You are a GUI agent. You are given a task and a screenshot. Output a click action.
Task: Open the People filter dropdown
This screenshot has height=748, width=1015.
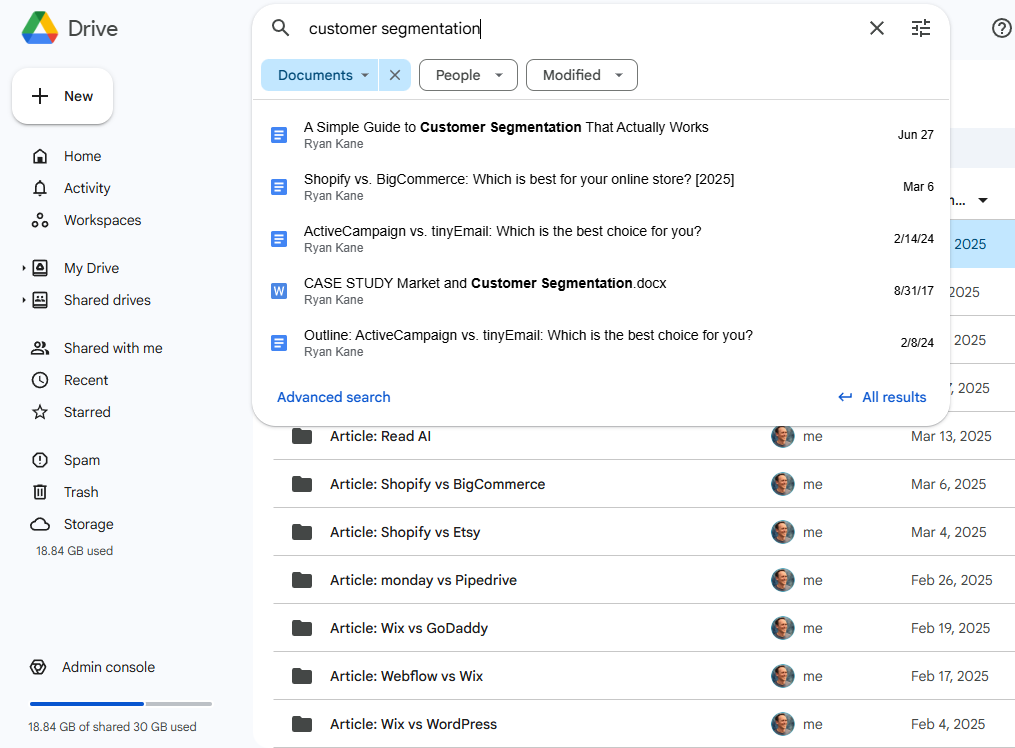(x=468, y=75)
